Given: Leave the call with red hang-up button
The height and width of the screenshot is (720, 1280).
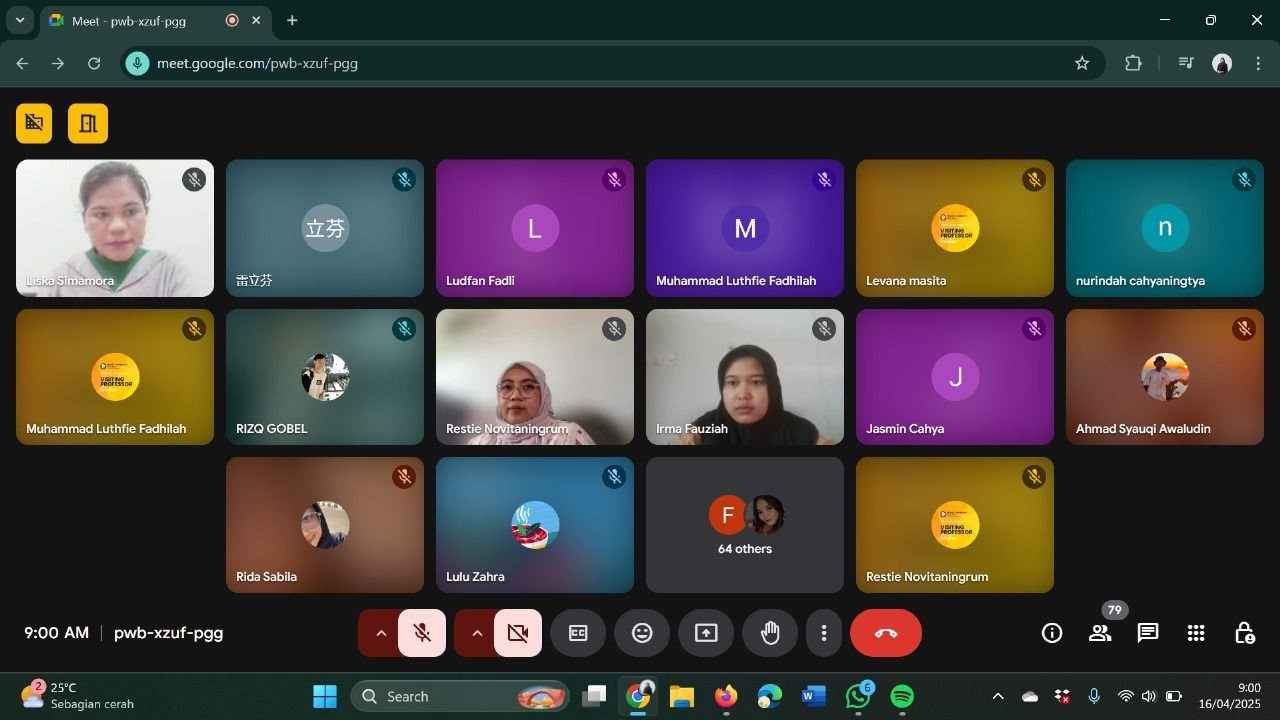Looking at the screenshot, I should tap(886, 633).
